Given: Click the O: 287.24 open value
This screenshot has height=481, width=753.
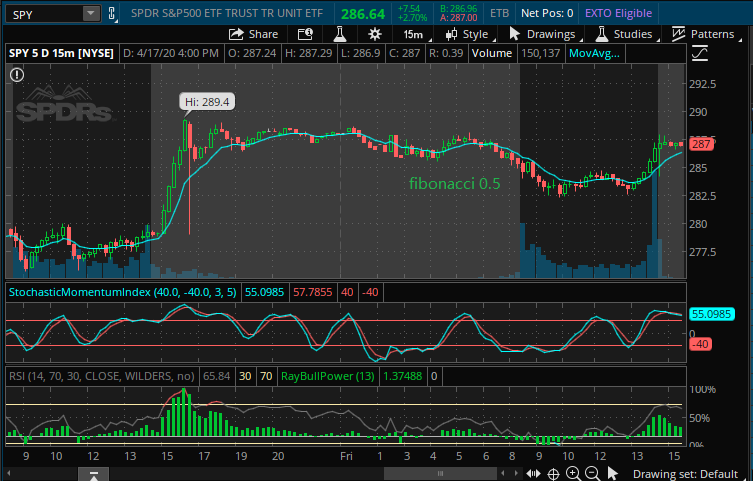Looking at the screenshot, I should click(x=252, y=53).
